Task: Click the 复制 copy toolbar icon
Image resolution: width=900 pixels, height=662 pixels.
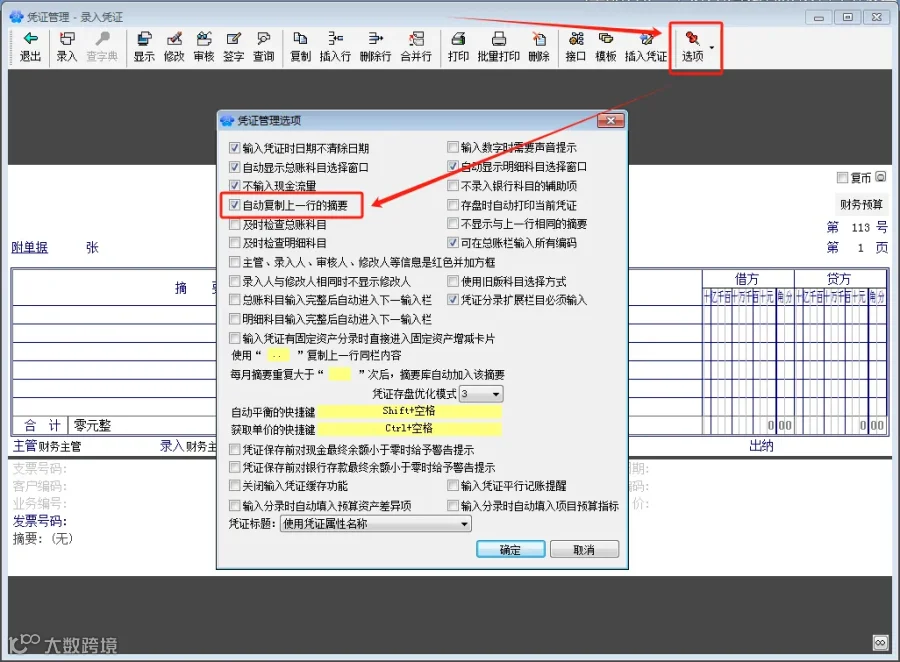Action: click(300, 47)
